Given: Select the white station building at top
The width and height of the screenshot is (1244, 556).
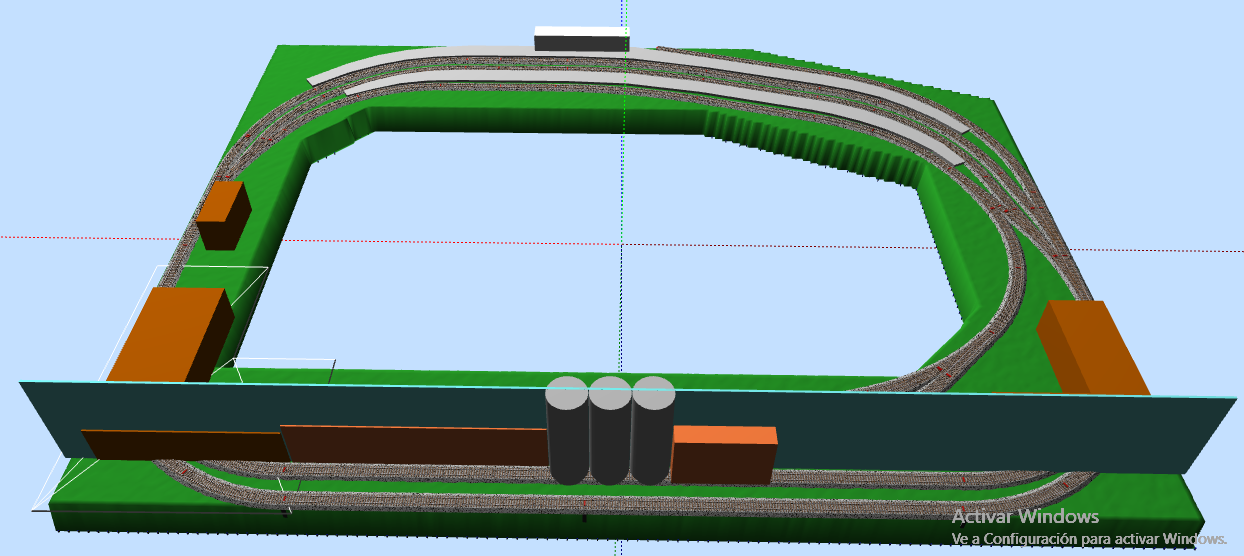Looking at the screenshot, I should 581,39.
